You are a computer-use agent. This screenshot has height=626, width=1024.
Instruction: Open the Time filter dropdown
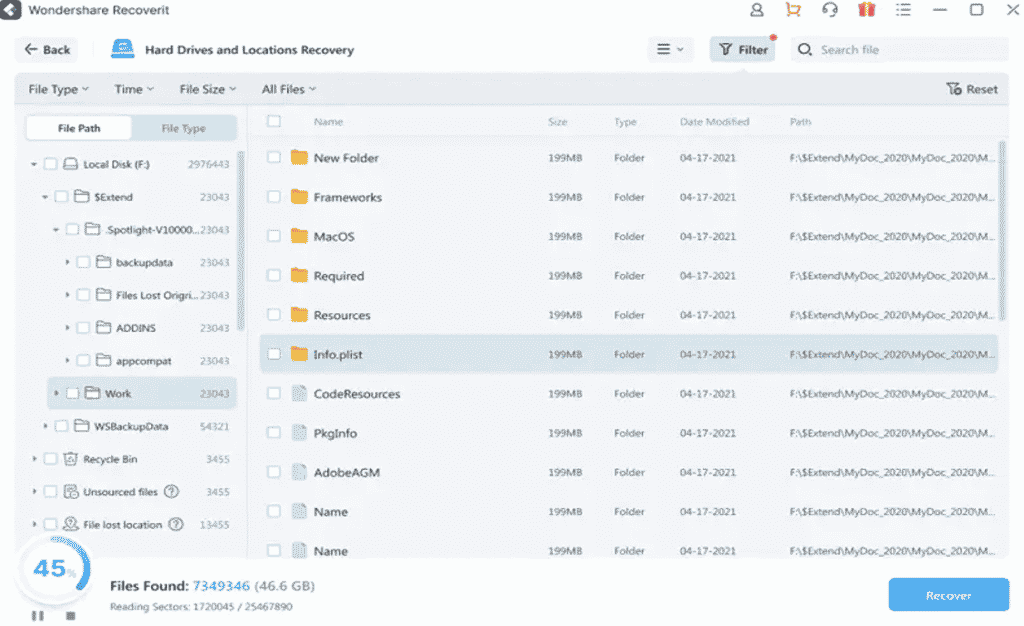[x=134, y=89]
